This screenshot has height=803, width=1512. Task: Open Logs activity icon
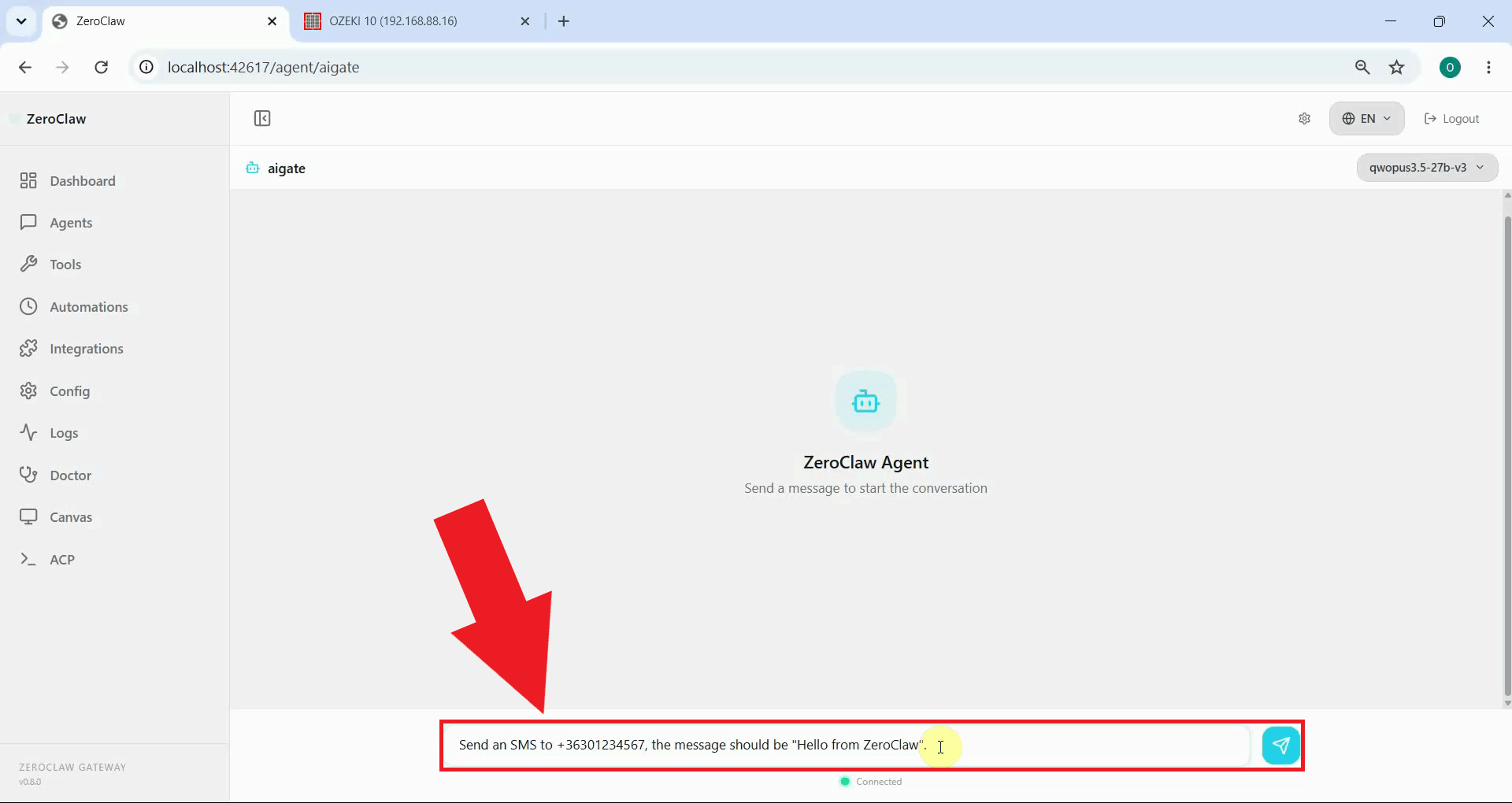(28, 433)
